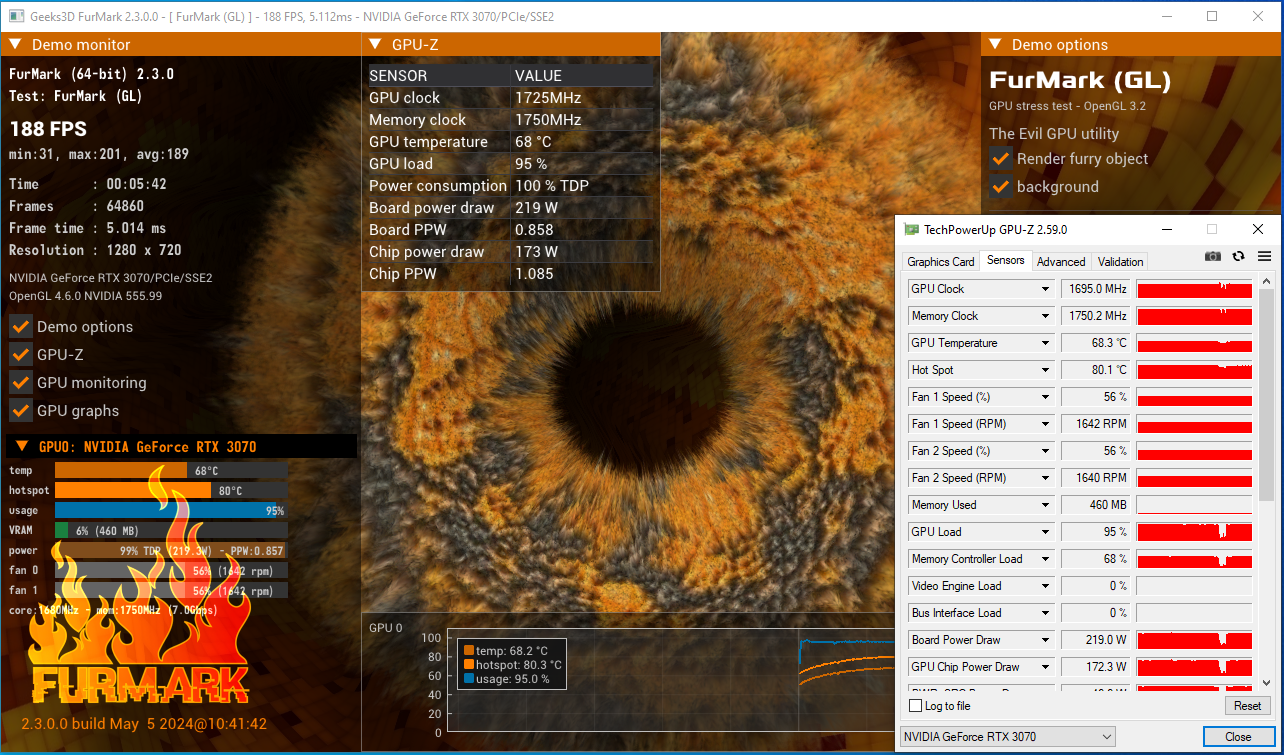1284x755 pixels.
Task: Uncheck Render furry object option
Action: [1000, 159]
